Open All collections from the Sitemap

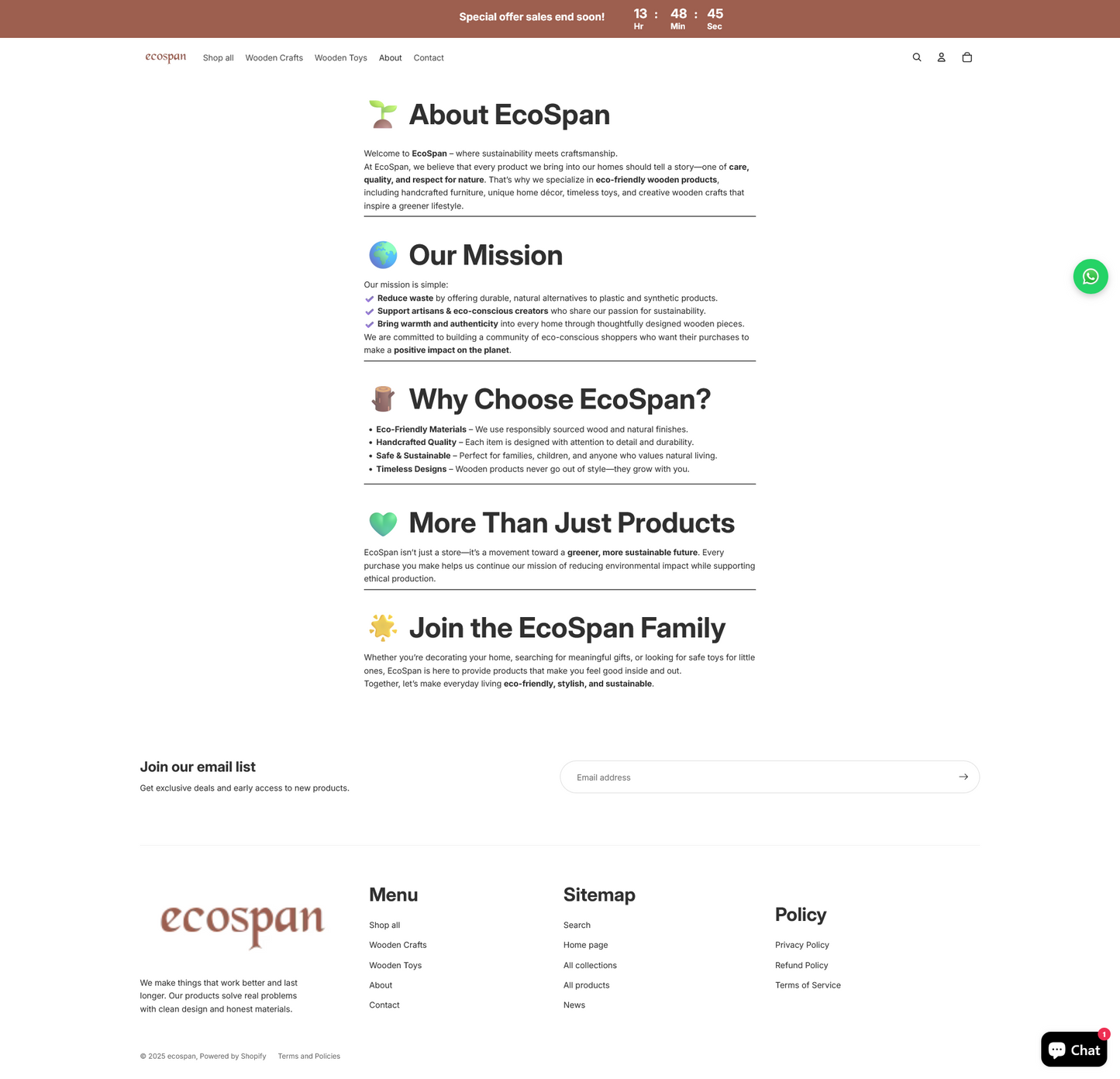[x=590, y=964]
